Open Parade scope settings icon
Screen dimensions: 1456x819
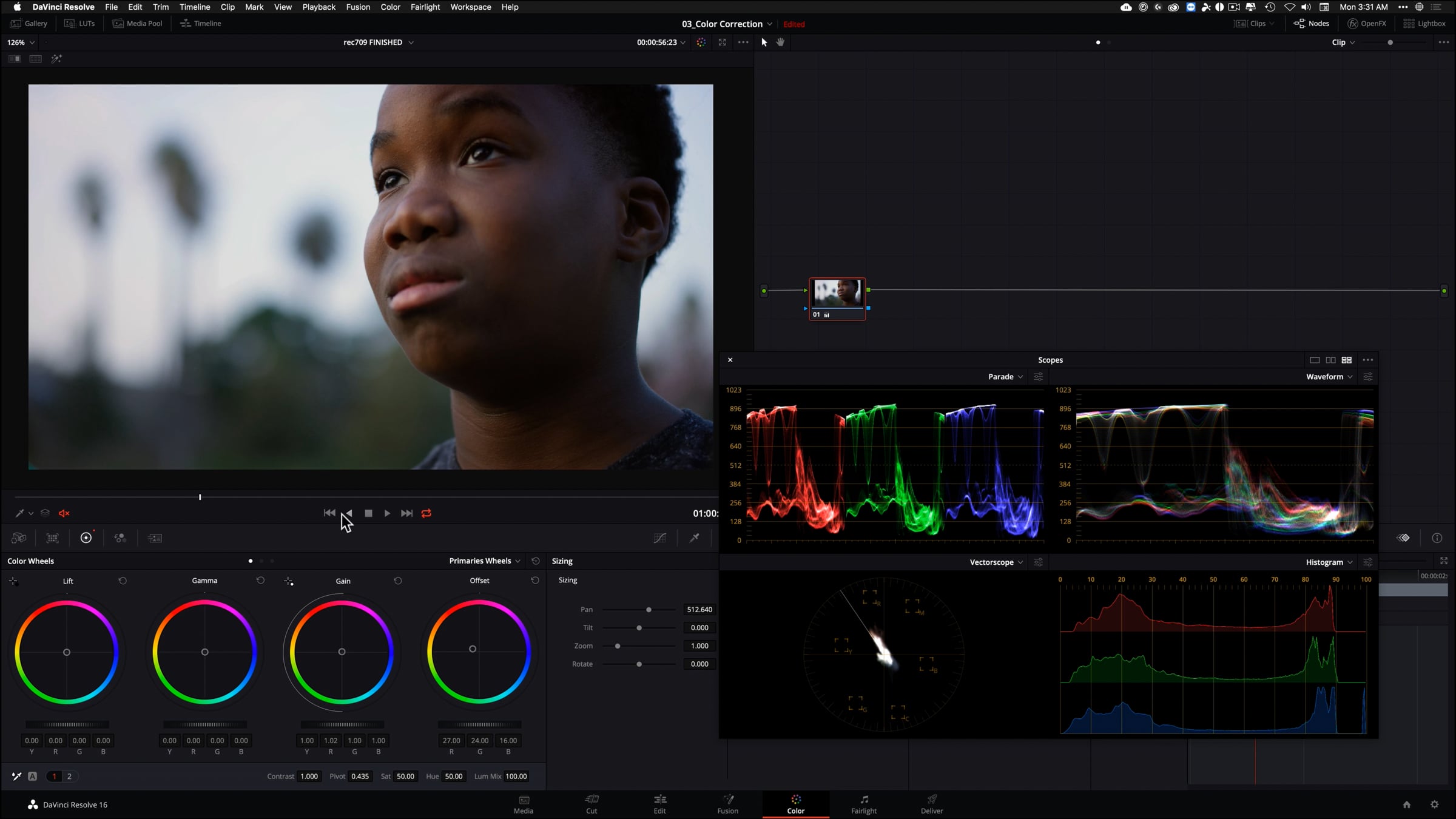[x=1039, y=377]
